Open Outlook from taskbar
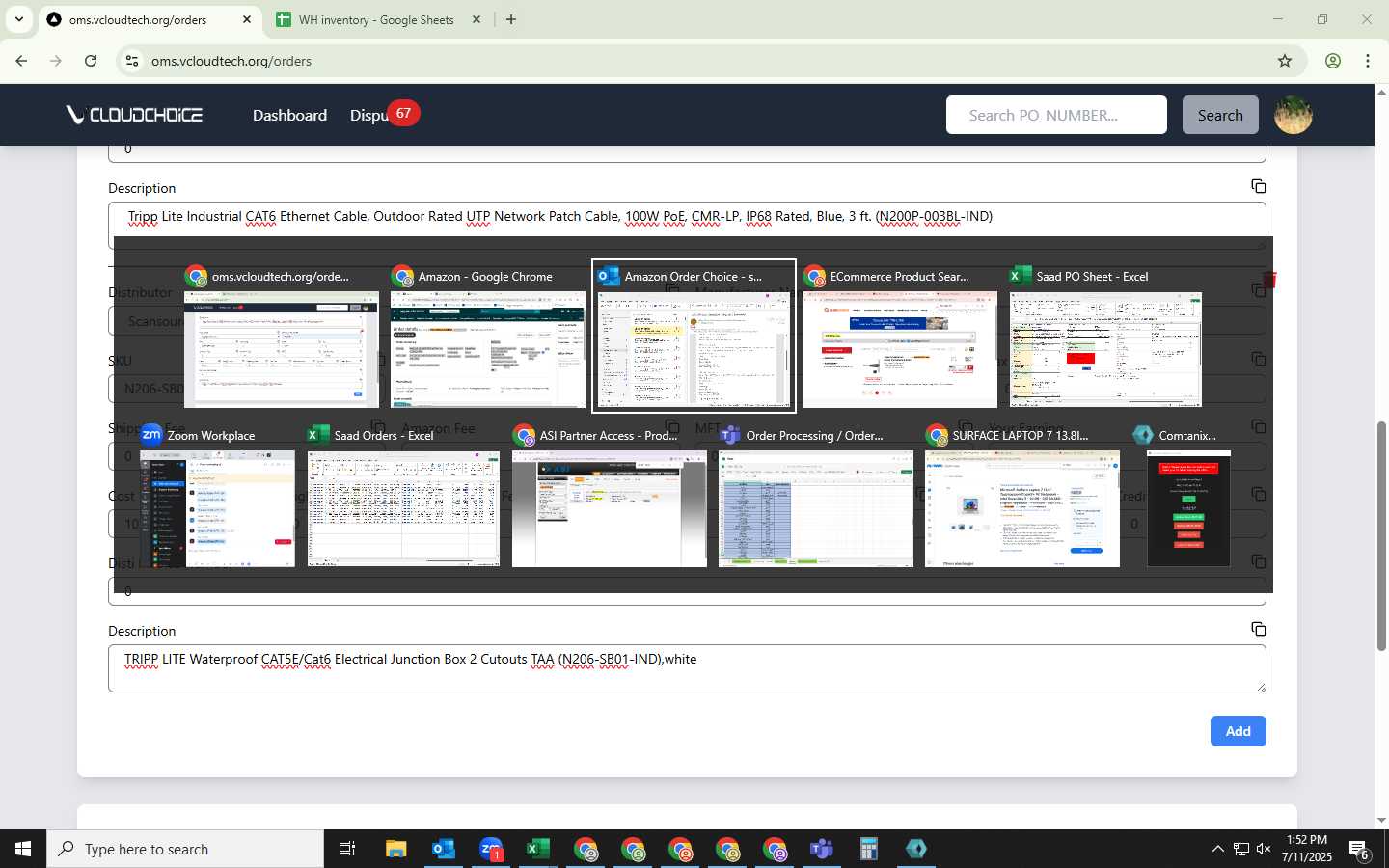This screenshot has width=1389, height=868. (x=444, y=849)
